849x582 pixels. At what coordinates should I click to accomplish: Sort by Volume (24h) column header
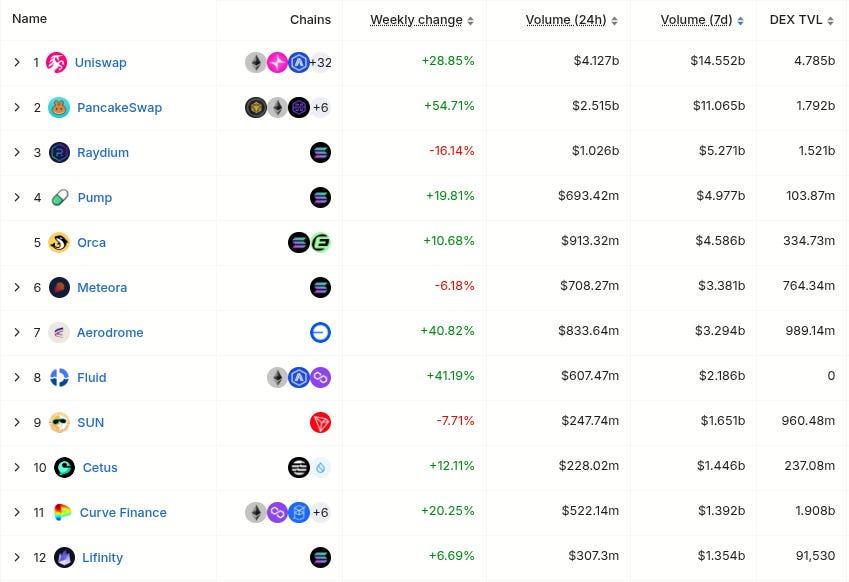pos(565,20)
